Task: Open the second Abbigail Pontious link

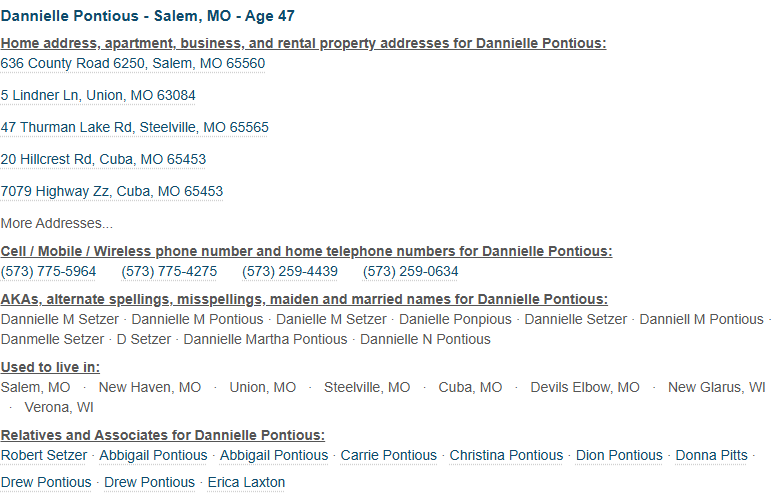Action: click(x=274, y=455)
